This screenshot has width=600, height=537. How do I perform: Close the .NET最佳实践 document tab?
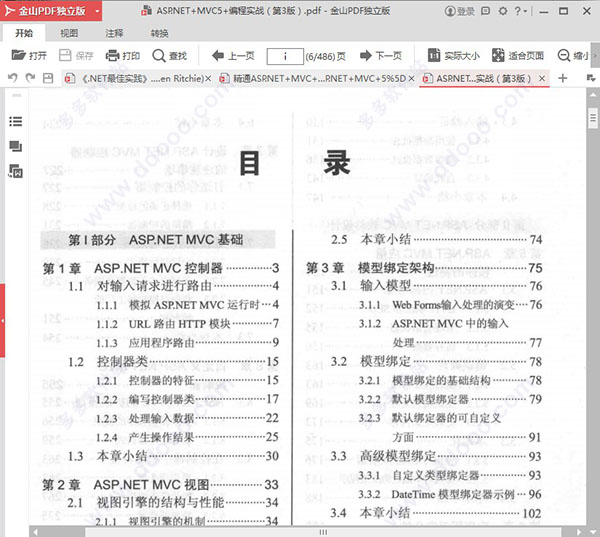[x=208, y=78]
